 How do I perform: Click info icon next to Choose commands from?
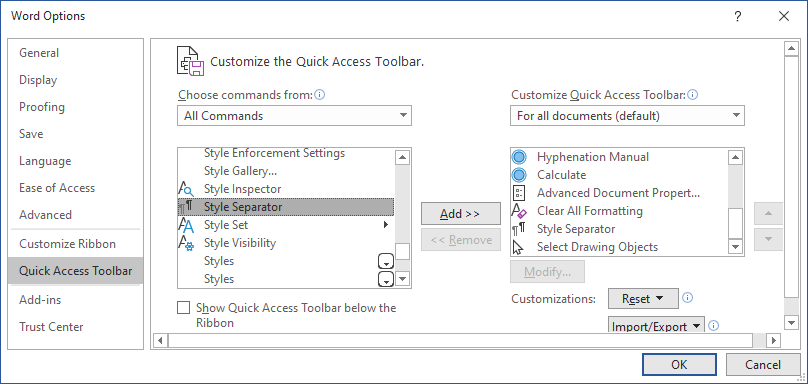[x=320, y=95]
